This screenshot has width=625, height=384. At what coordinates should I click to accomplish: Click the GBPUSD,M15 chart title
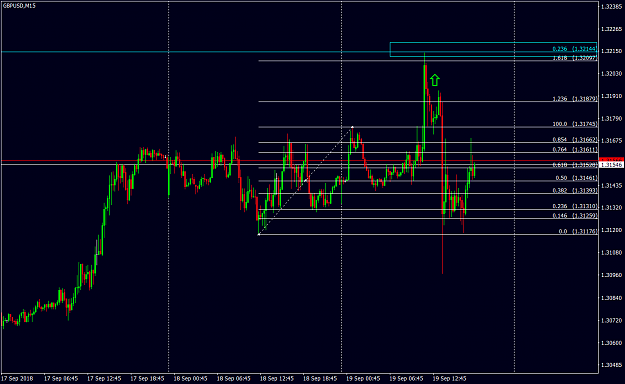[x=19, y=6]
